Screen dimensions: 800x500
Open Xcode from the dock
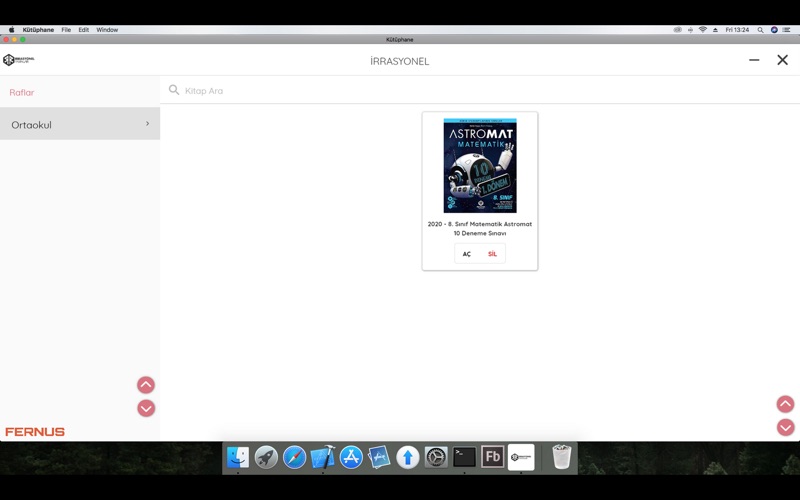[323, 457]
